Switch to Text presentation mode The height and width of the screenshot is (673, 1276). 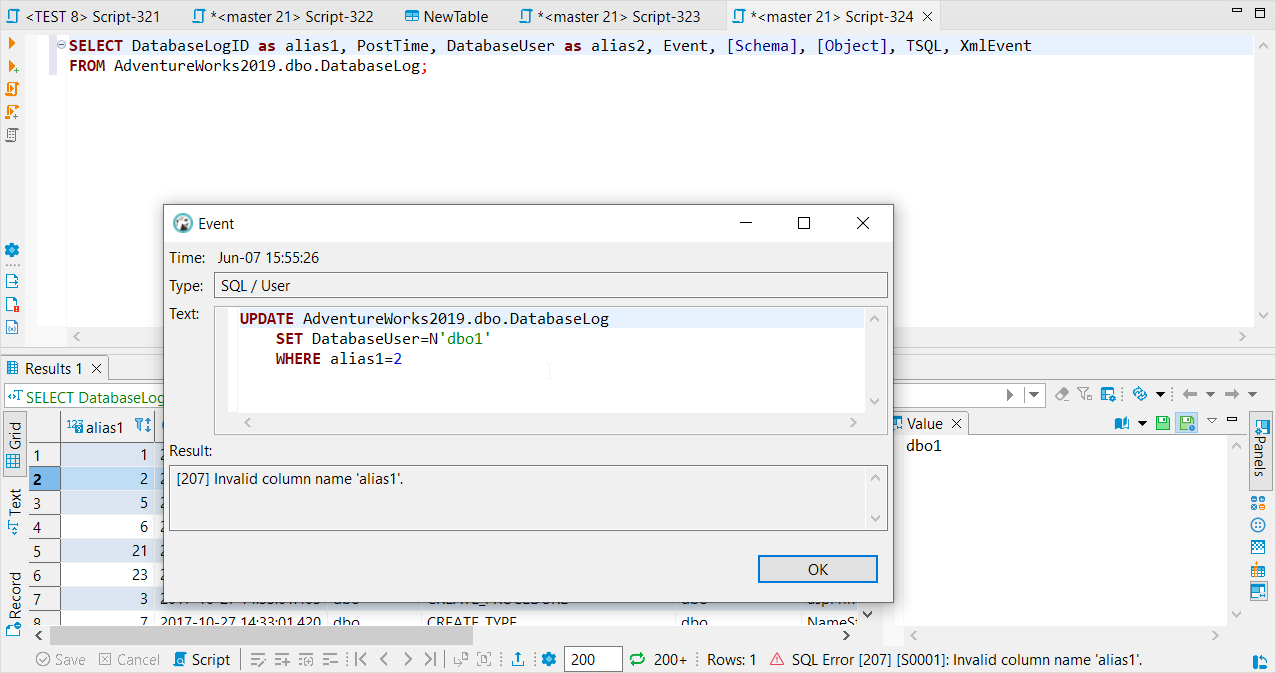pyautogui.click(x=13, y=503)
